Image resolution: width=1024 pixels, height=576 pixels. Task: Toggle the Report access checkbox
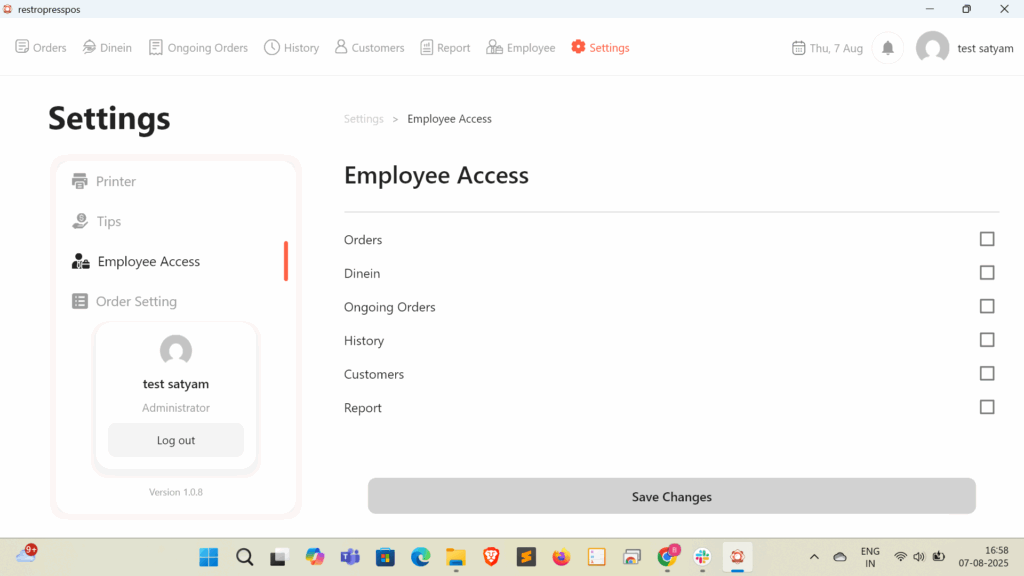tap(987, 407)
